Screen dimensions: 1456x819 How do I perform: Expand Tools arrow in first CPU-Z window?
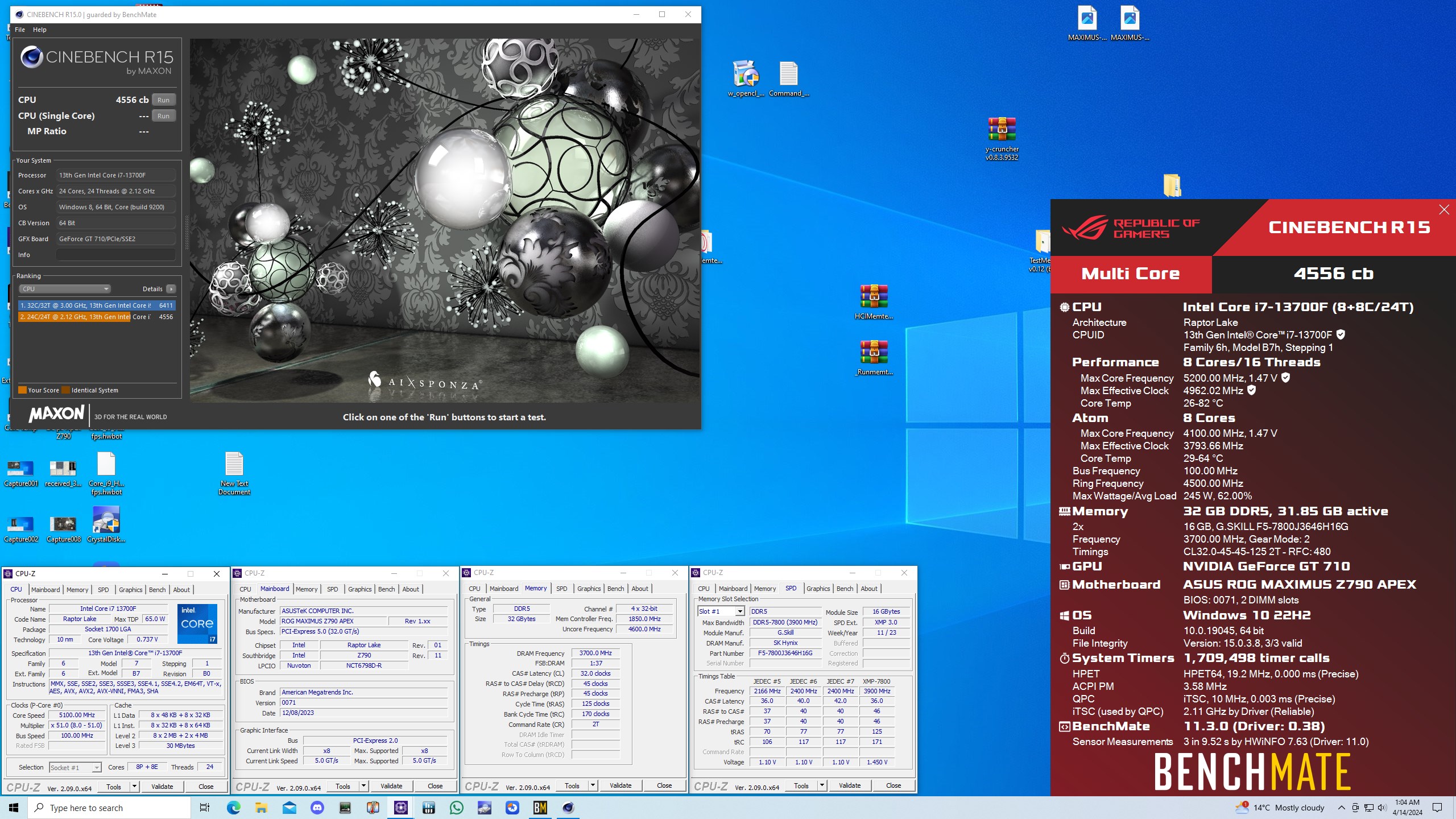tap(135, 787)
